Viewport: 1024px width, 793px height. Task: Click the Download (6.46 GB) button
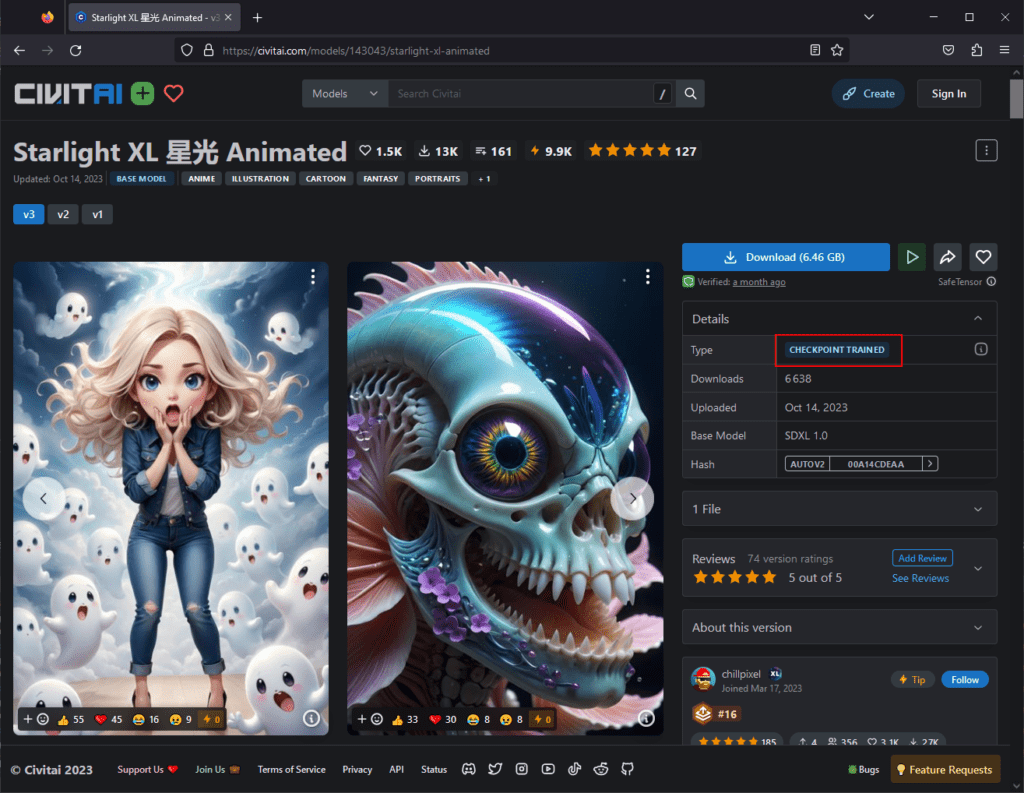[785, 257]
